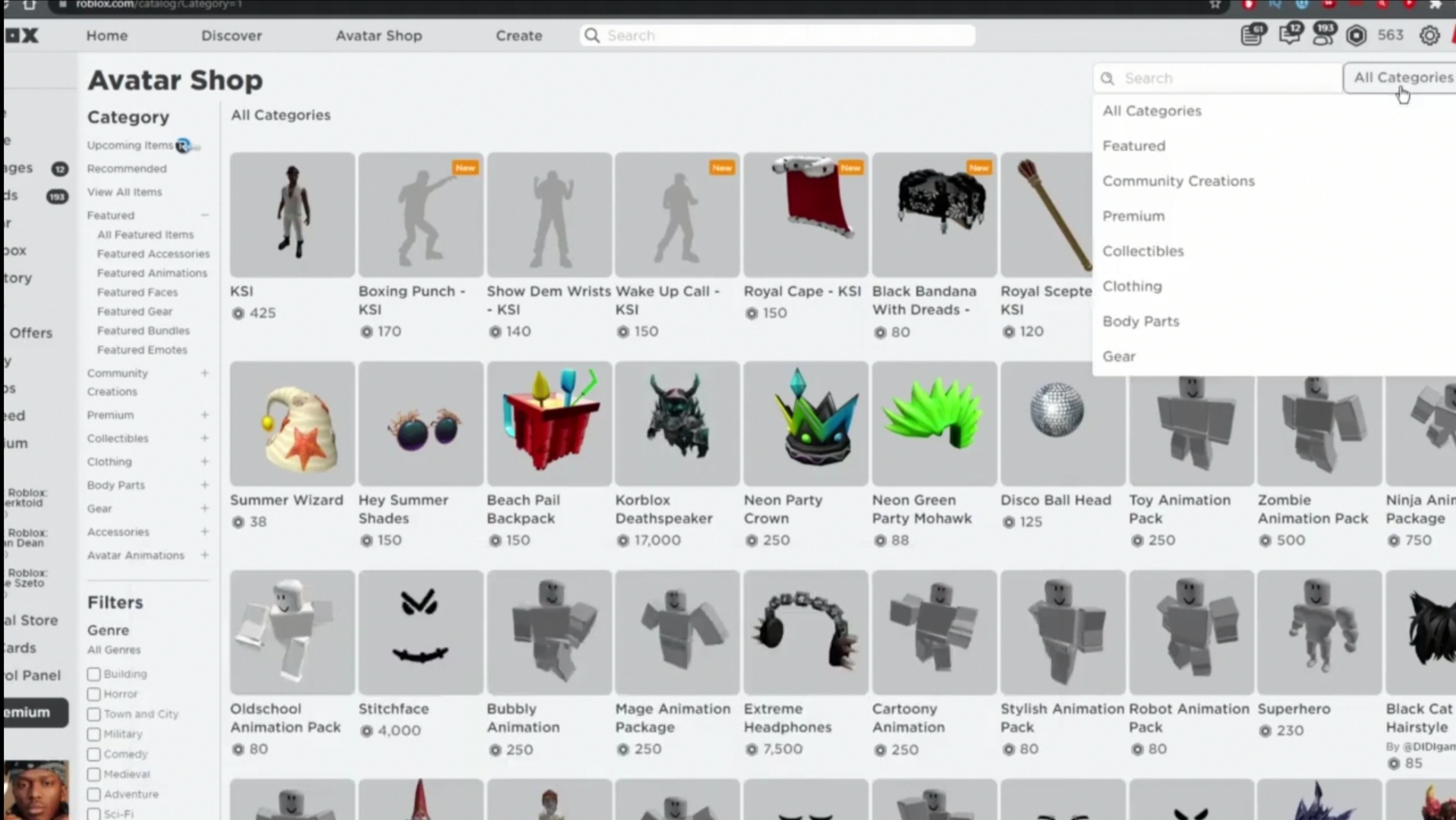Open the Featured Emotes link
Screen dimensions: 1456x820
[142, 349]
